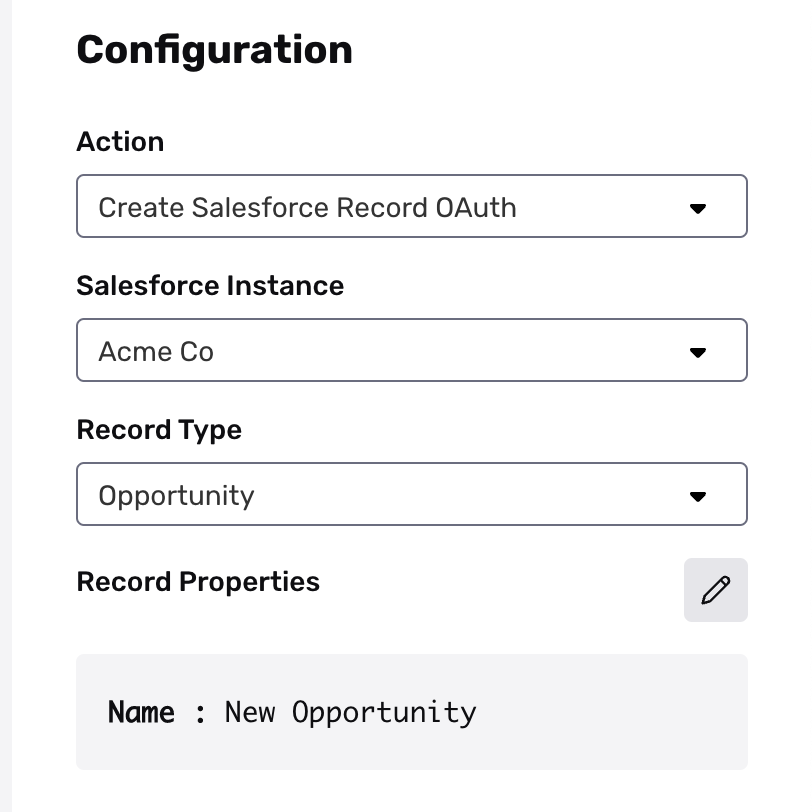Click the "Record Type" field label
Image resolution: width=812 pixels, height=812 pixels.
tap(159, 430)
